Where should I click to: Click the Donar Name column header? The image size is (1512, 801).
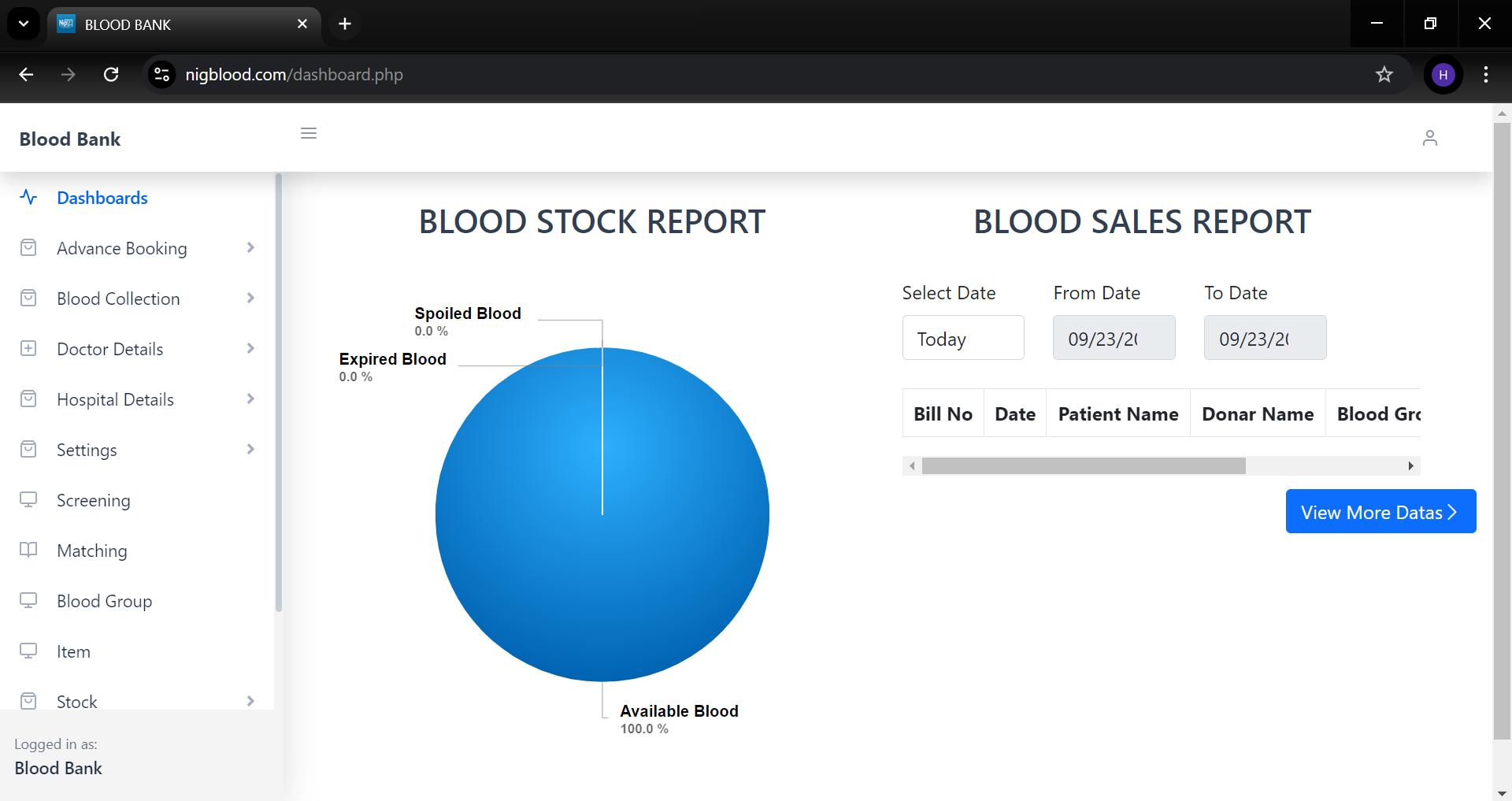click(x=1258, y=413)
